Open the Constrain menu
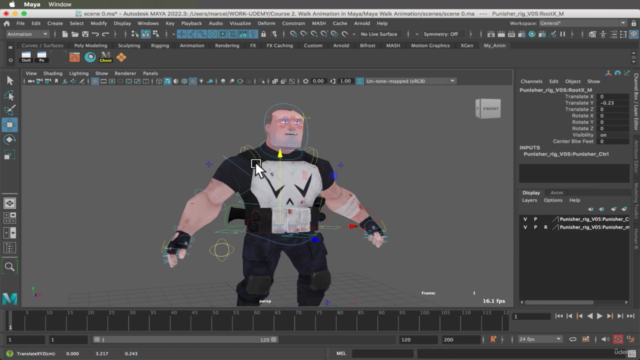Screen dimensions: 640x360 (293, 23)
